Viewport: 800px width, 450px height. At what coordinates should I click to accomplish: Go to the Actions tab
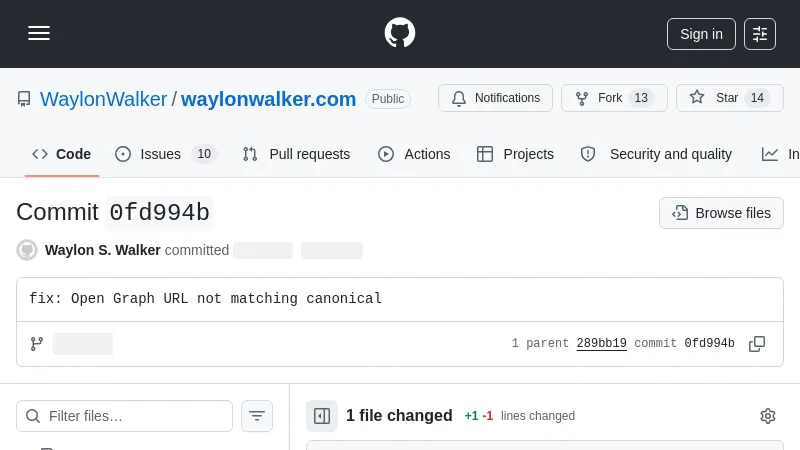414,154
